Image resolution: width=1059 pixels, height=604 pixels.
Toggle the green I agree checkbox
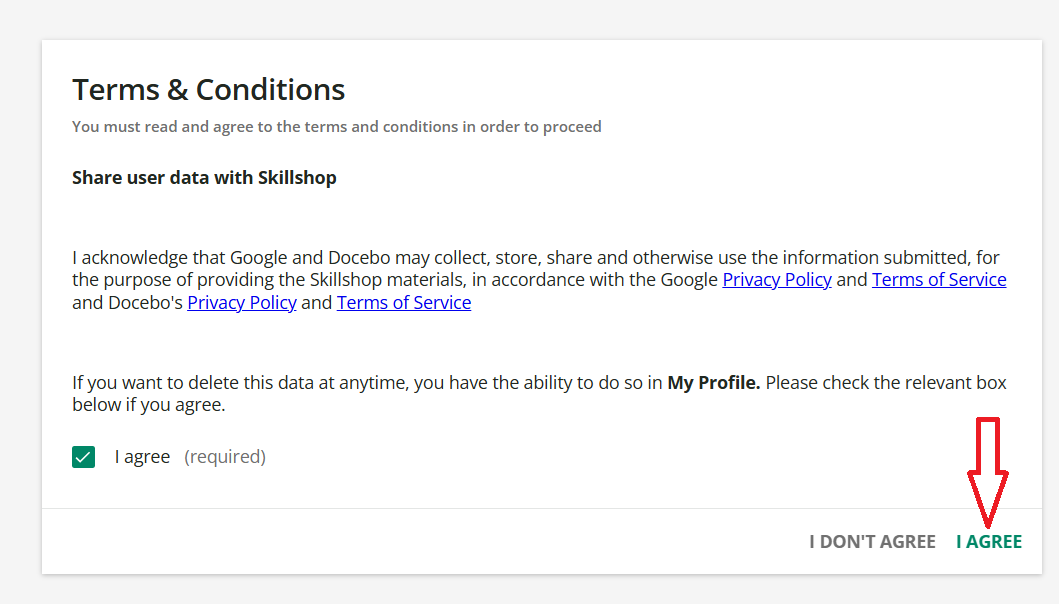(83, 457)
